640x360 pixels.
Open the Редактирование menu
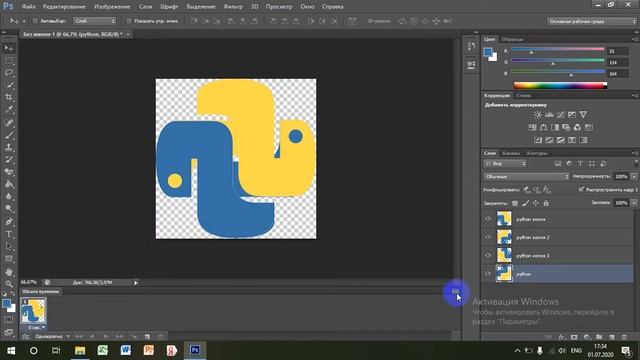pos(64,7)
